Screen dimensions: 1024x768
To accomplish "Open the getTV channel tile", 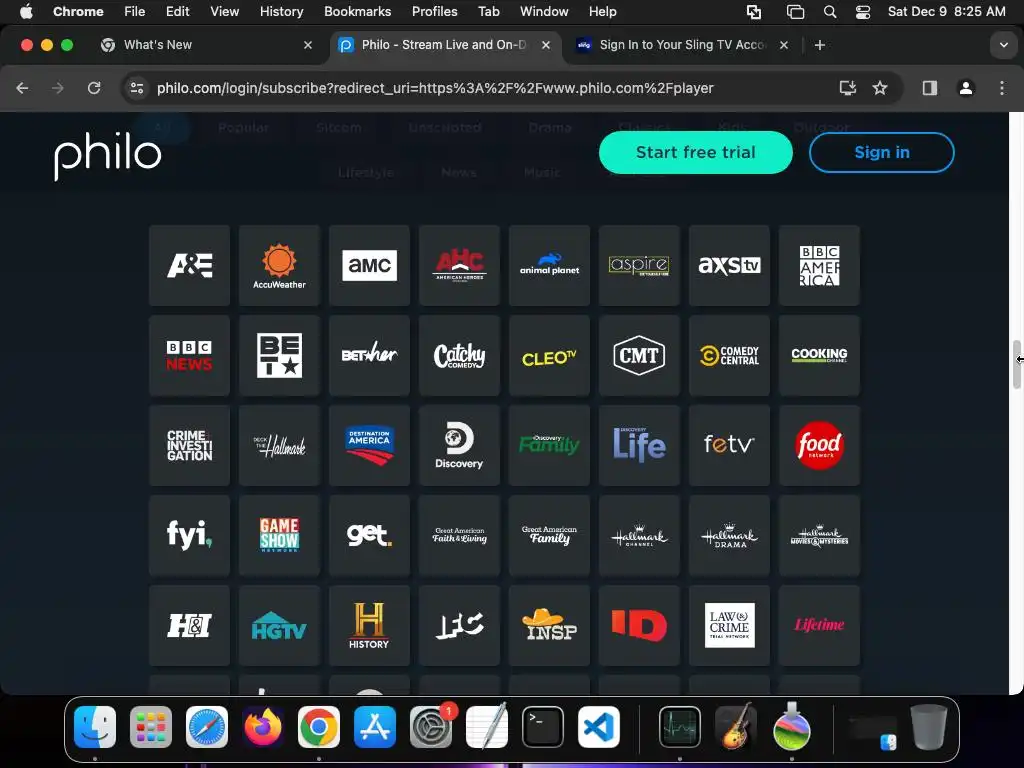I will pyautogui.click(x=370, y=536).
